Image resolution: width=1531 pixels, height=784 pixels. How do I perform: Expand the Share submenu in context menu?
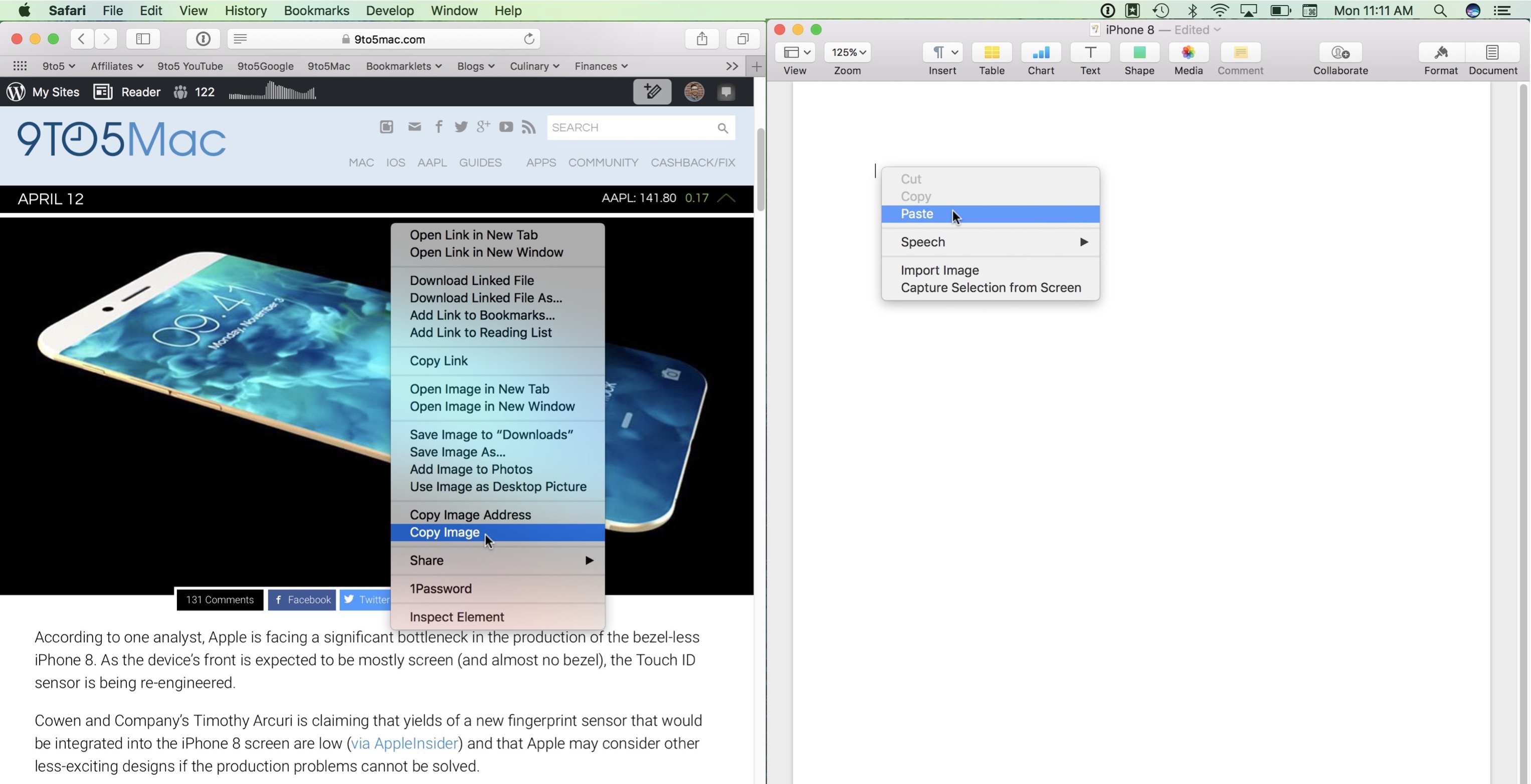[501, 560]
